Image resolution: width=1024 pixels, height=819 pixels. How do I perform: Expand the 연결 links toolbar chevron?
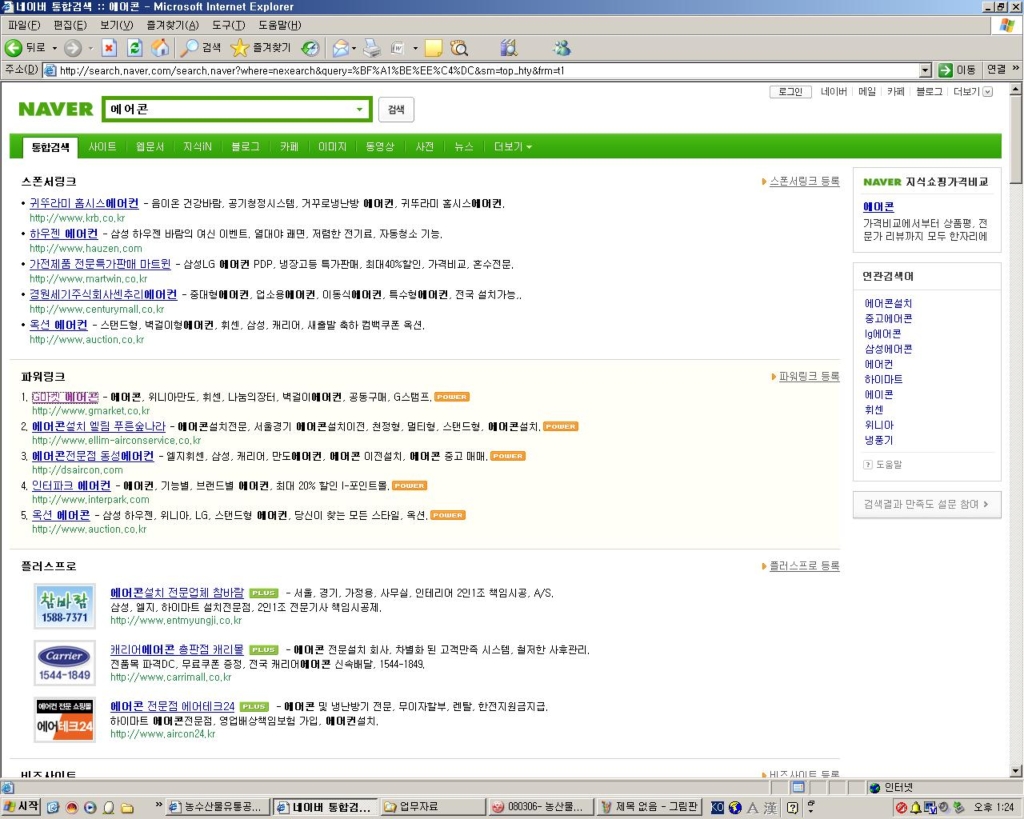click(x=1016, y=68)
